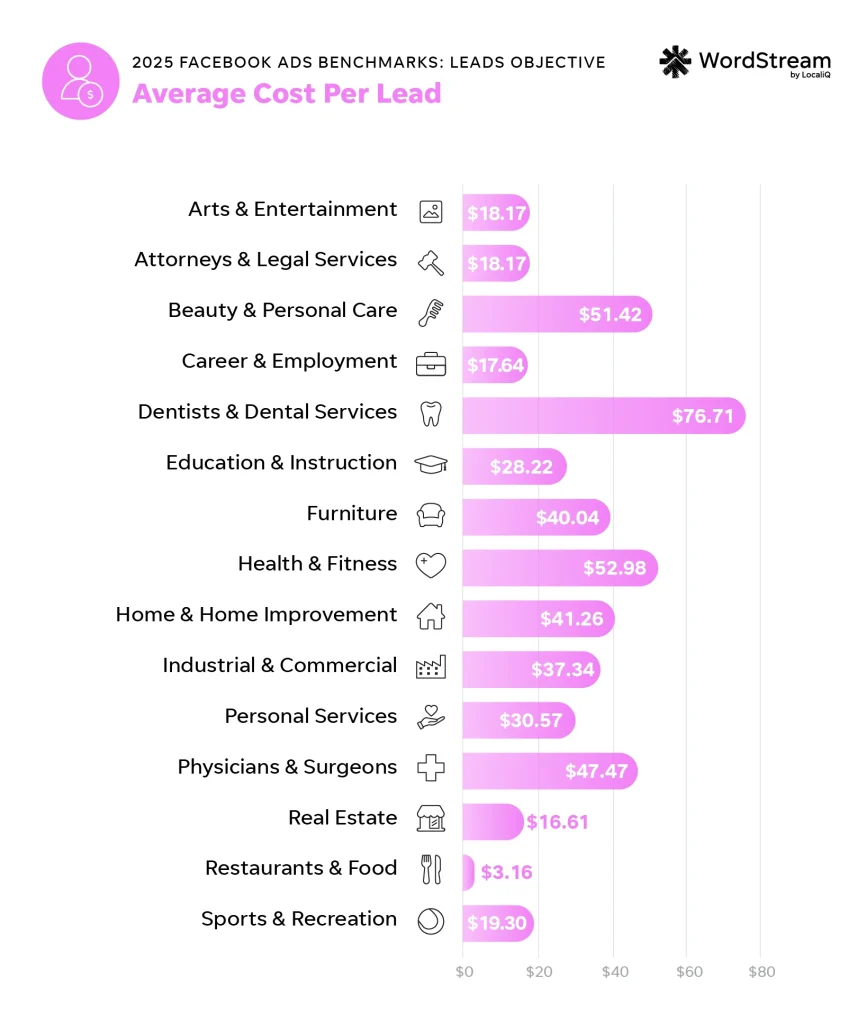
Task: Click the Restaurants fork and knife icon
Action: point(431,870)
